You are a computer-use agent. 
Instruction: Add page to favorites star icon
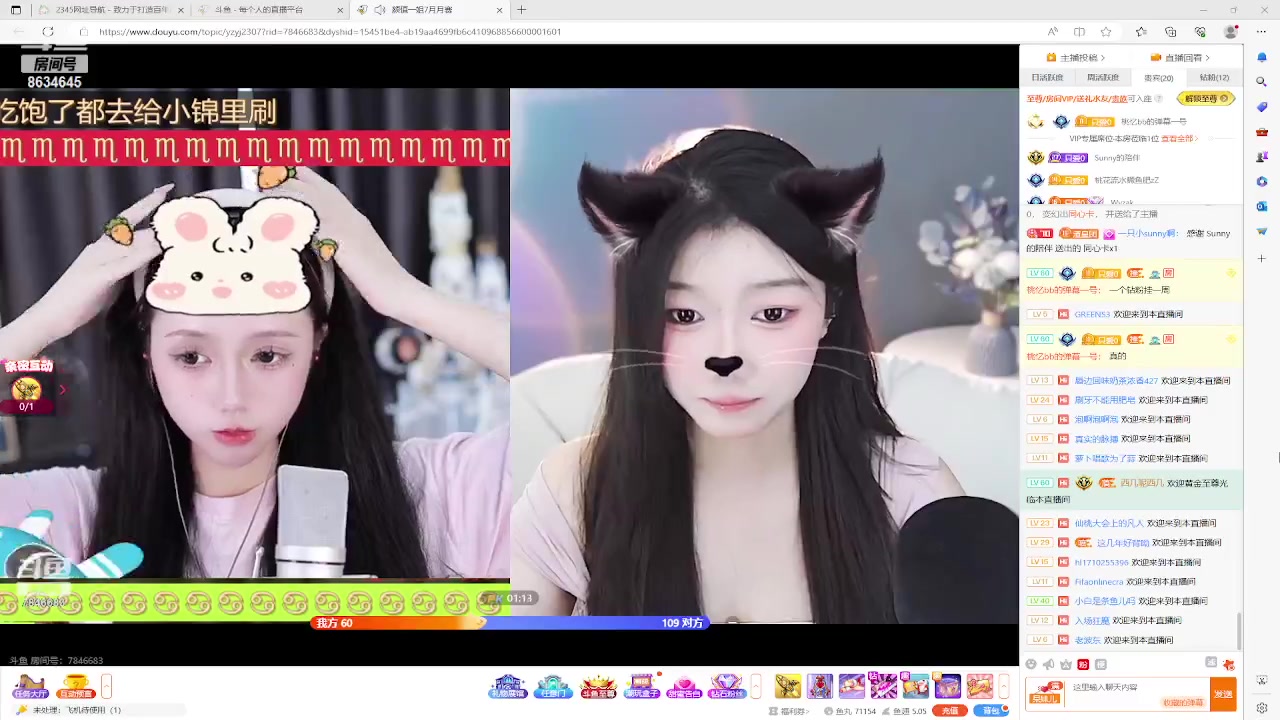[x=1106, y=32]
